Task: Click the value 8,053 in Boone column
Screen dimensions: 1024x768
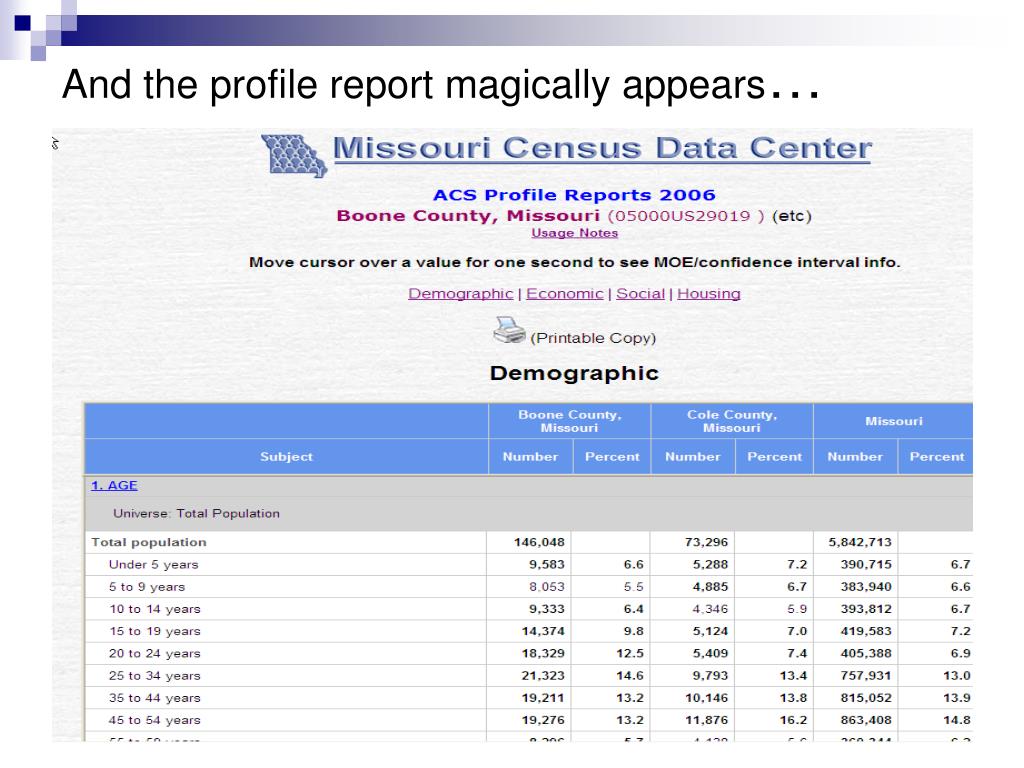Action: [x=547, y=586]
